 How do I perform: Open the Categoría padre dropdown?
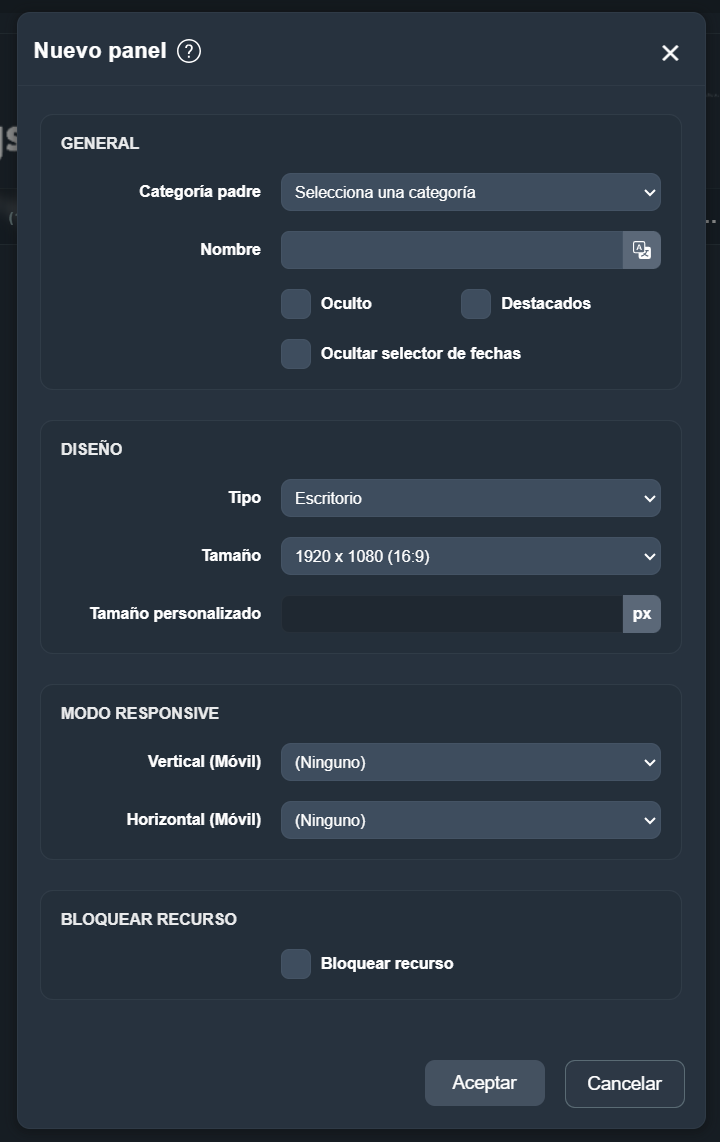point(470,192)
